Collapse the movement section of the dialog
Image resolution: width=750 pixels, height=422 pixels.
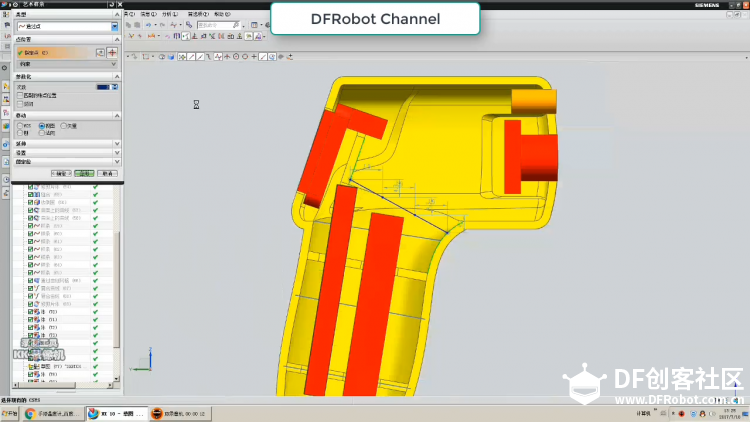[117, 115]
